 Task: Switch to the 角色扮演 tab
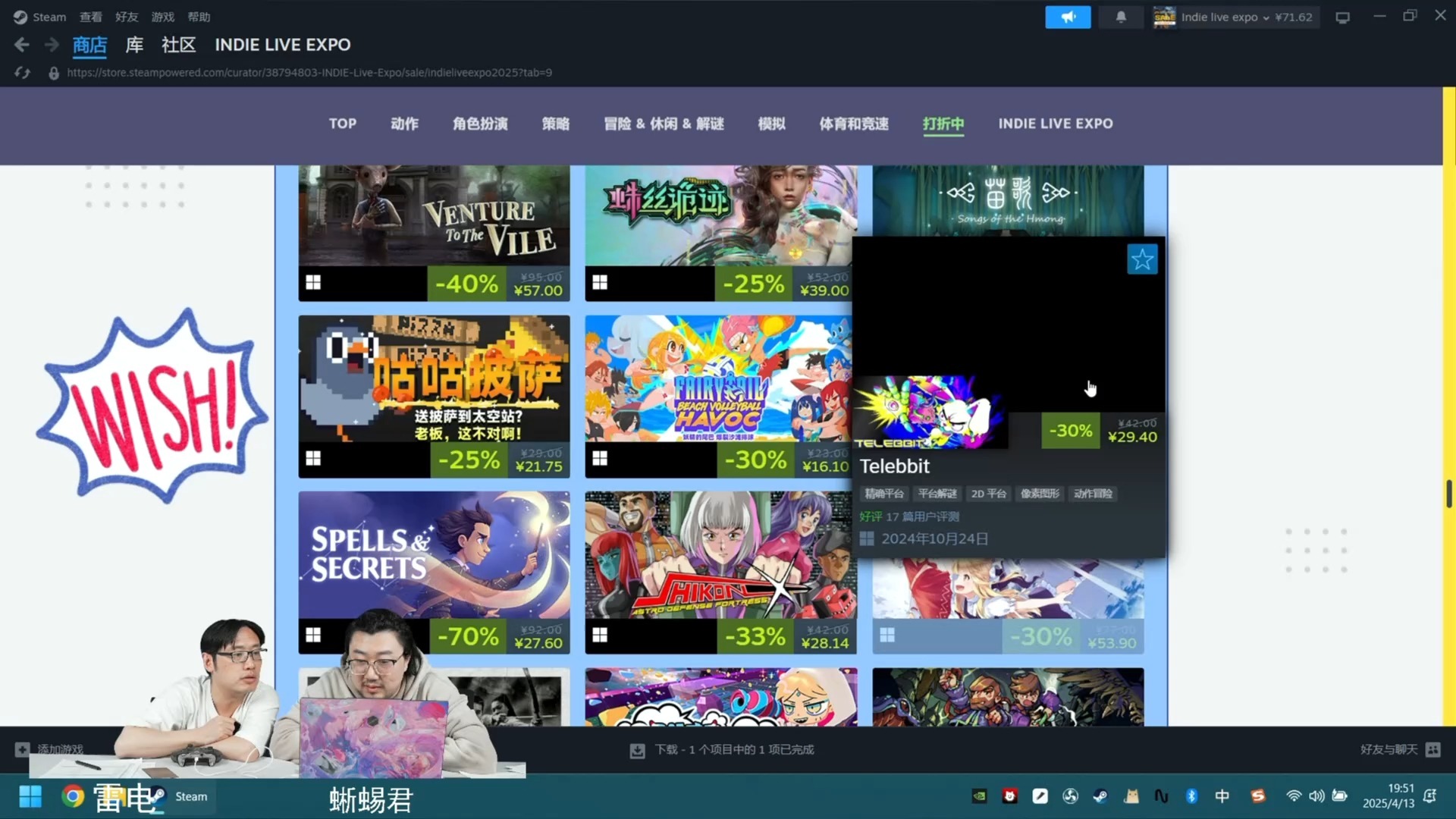point(480,124)
